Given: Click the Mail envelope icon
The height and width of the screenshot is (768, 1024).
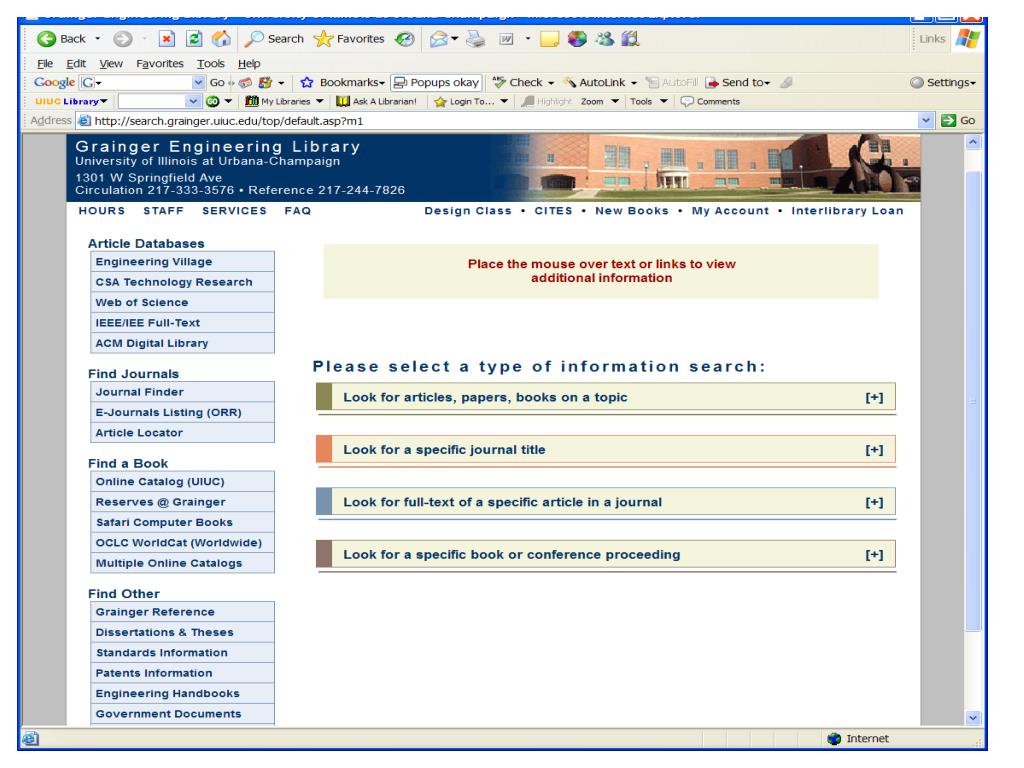Looking at the screenshot, I should pyautogui.click(x=438, y=39).
